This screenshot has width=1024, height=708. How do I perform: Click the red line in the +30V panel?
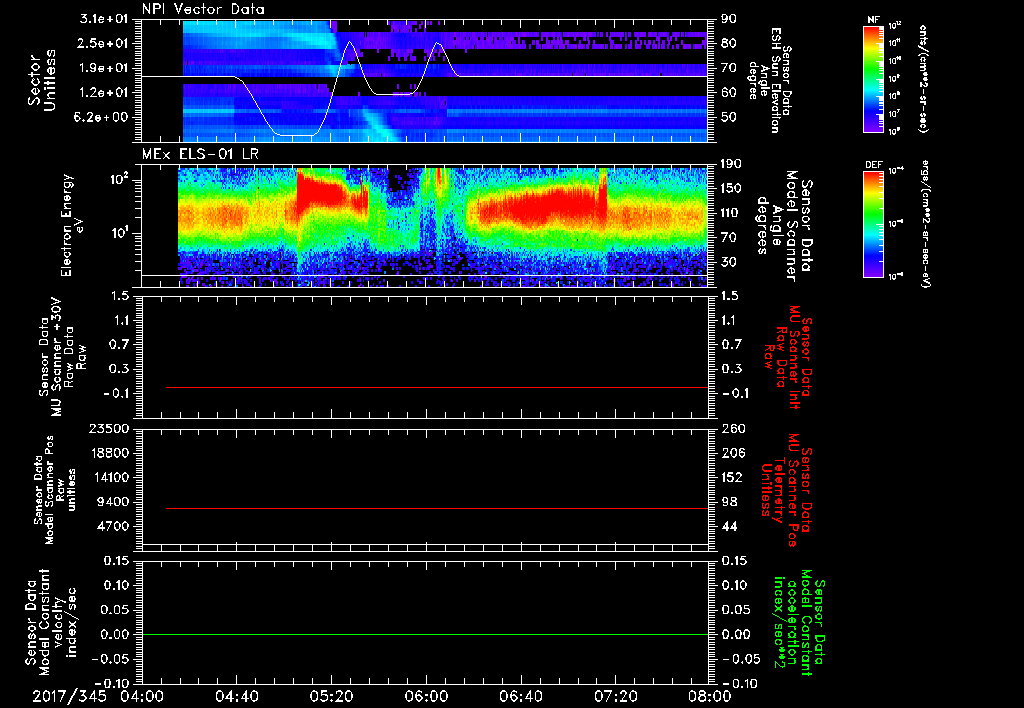point(437,387)
